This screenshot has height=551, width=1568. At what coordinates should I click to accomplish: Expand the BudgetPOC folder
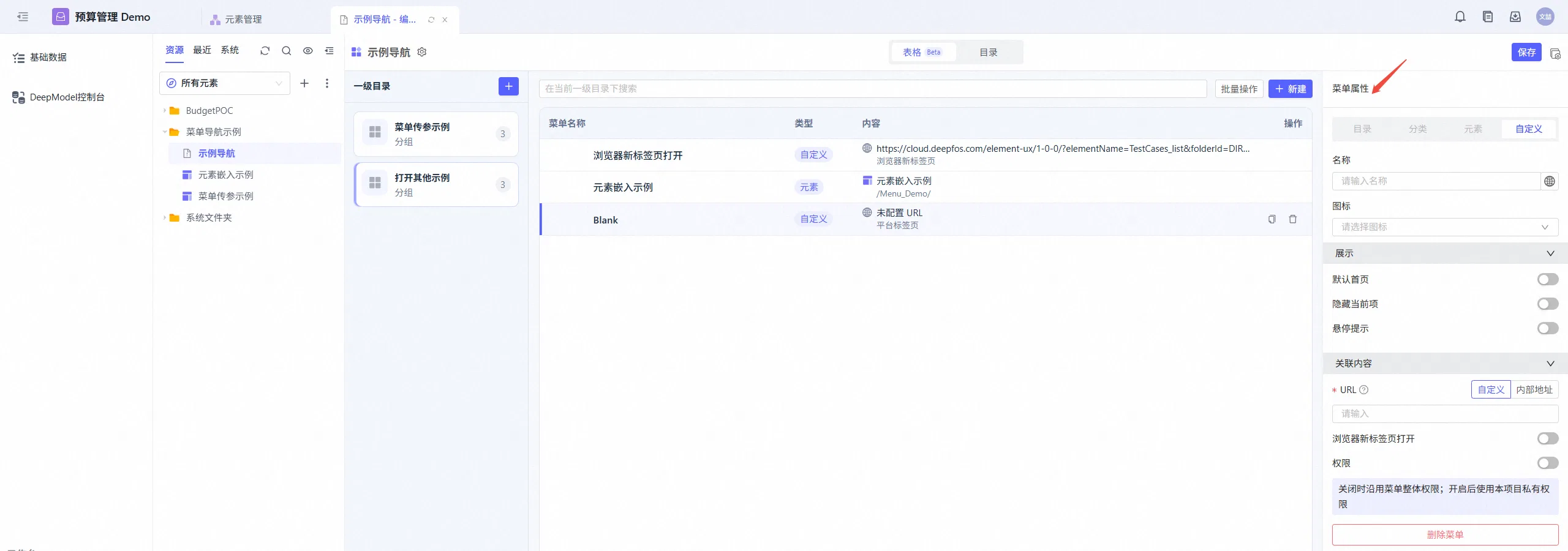[164, 111]
